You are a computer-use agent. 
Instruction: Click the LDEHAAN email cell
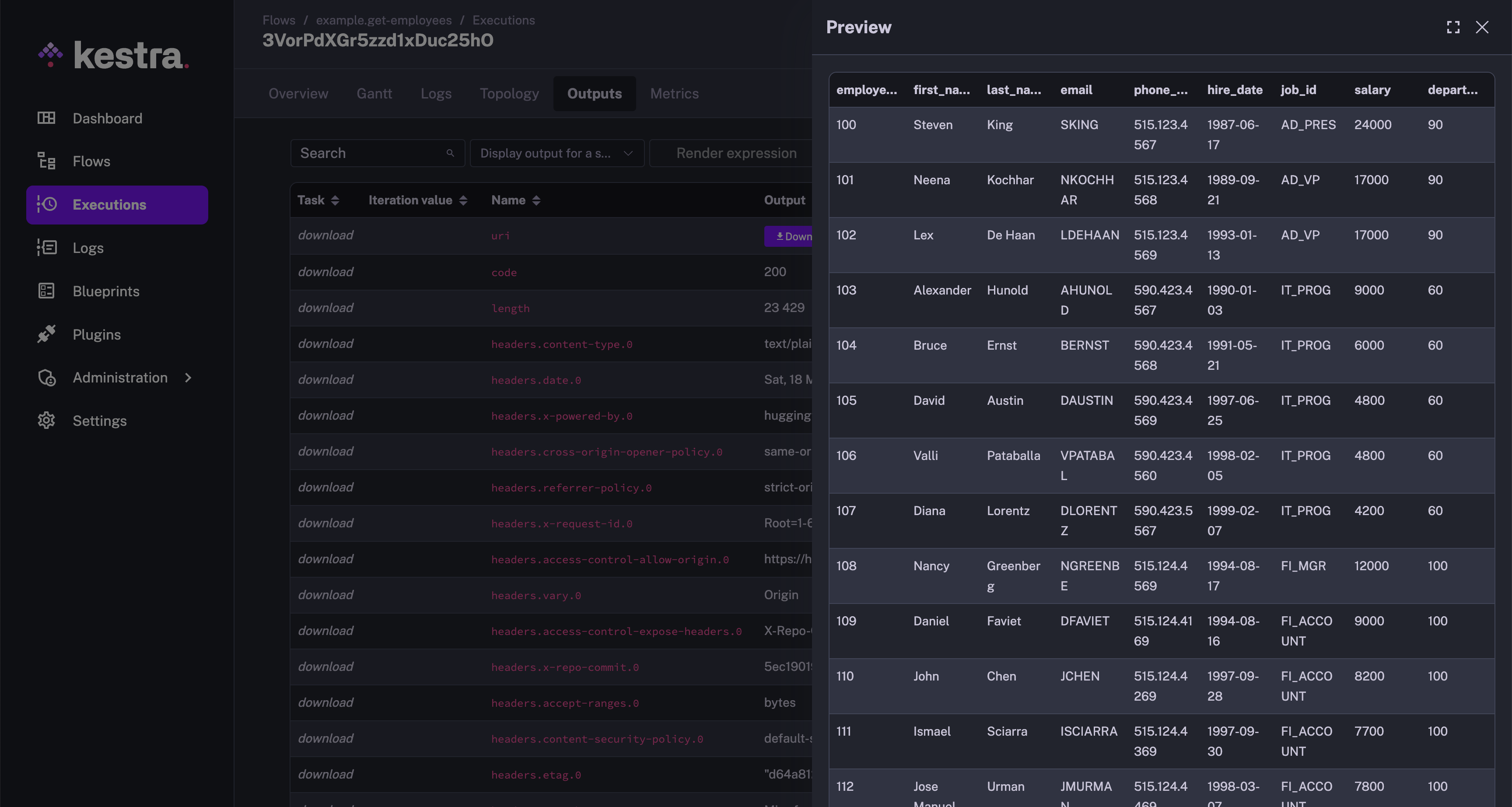point(1089,235)
